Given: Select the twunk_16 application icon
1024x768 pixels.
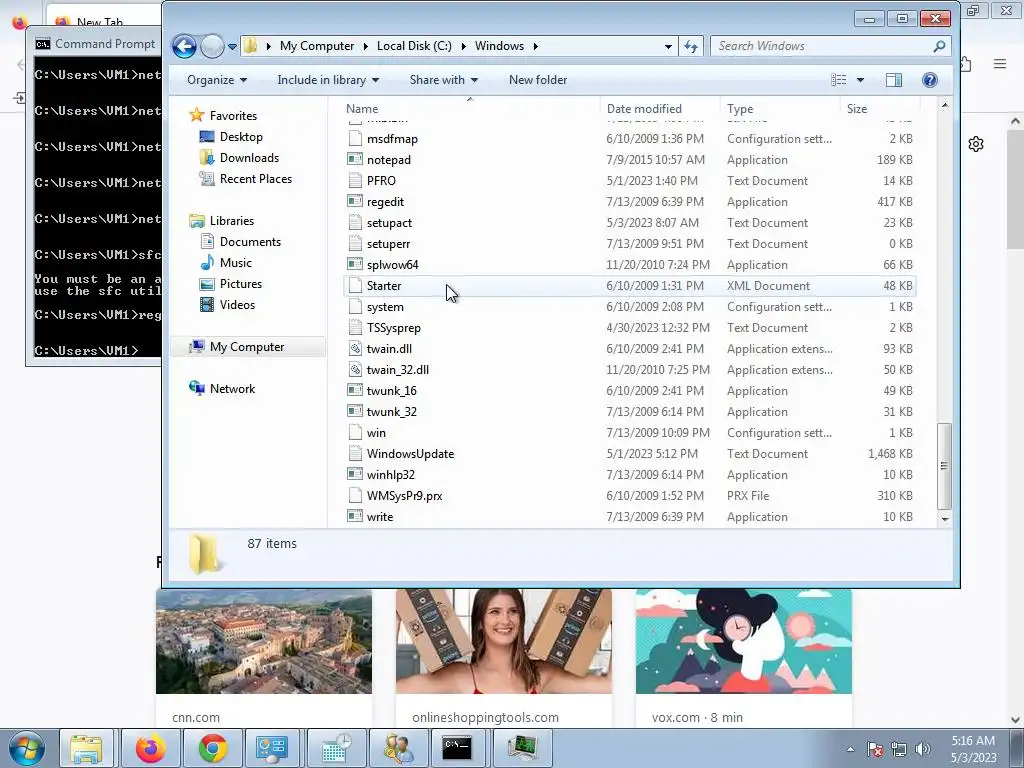Looking at the screenshot, I should [x=355, y=391].
